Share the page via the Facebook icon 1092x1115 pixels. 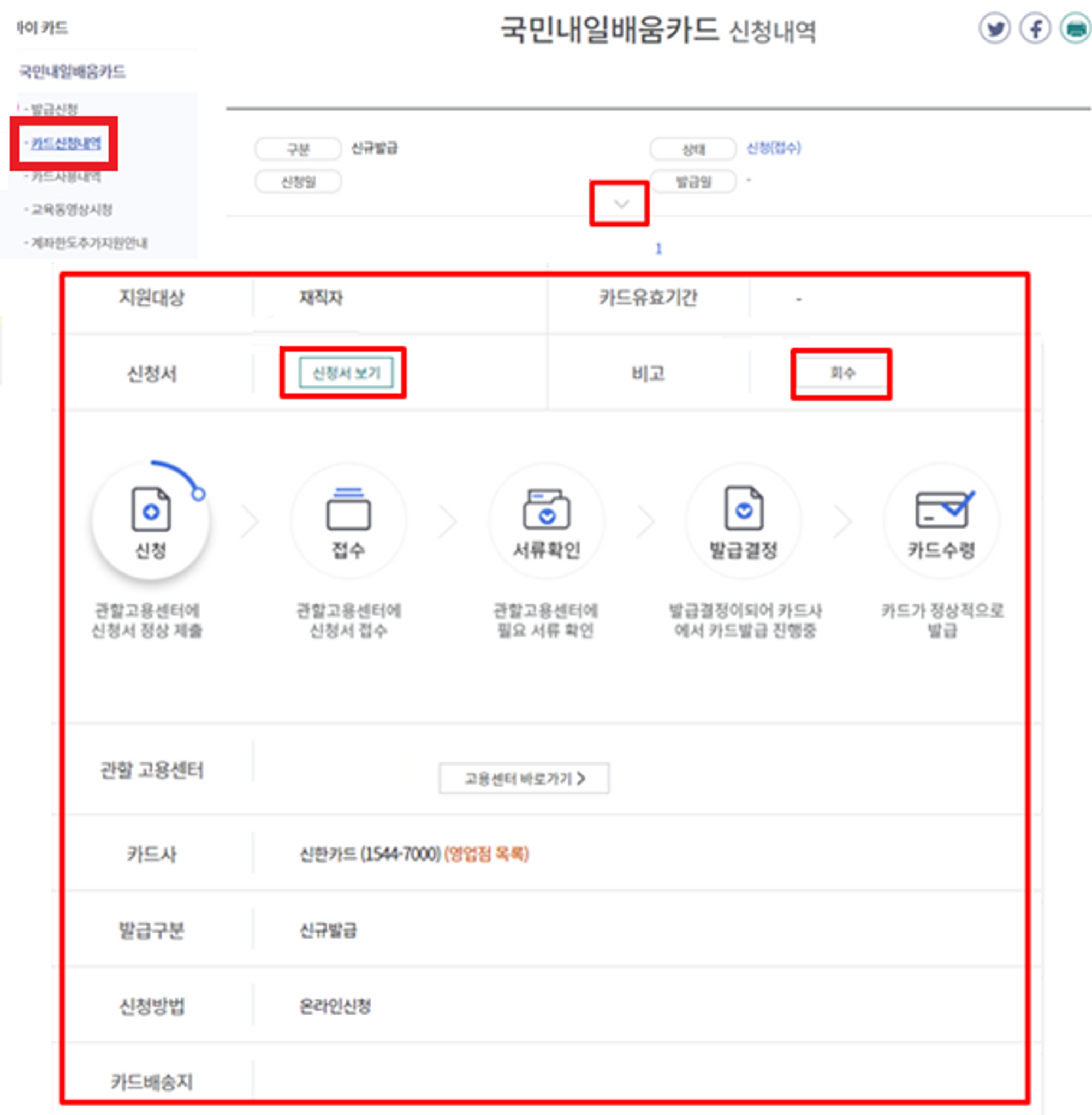click(x=1034, y=27)
